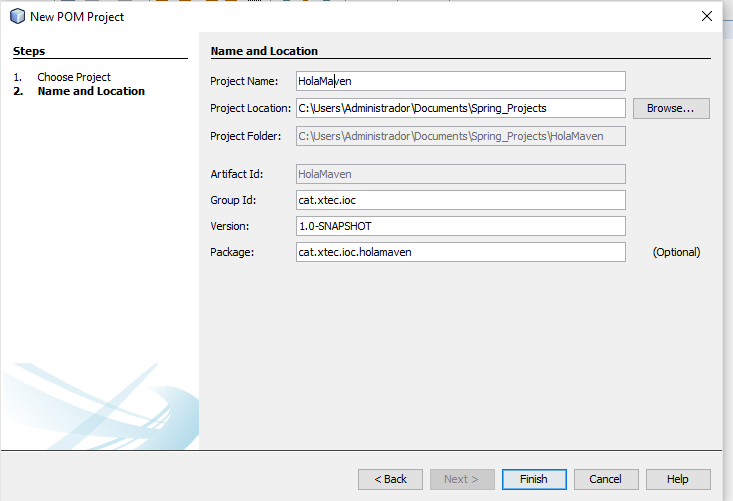733x501 pixels.
Task: Click the New POM Project cube icon
Action: pos(17,16)
